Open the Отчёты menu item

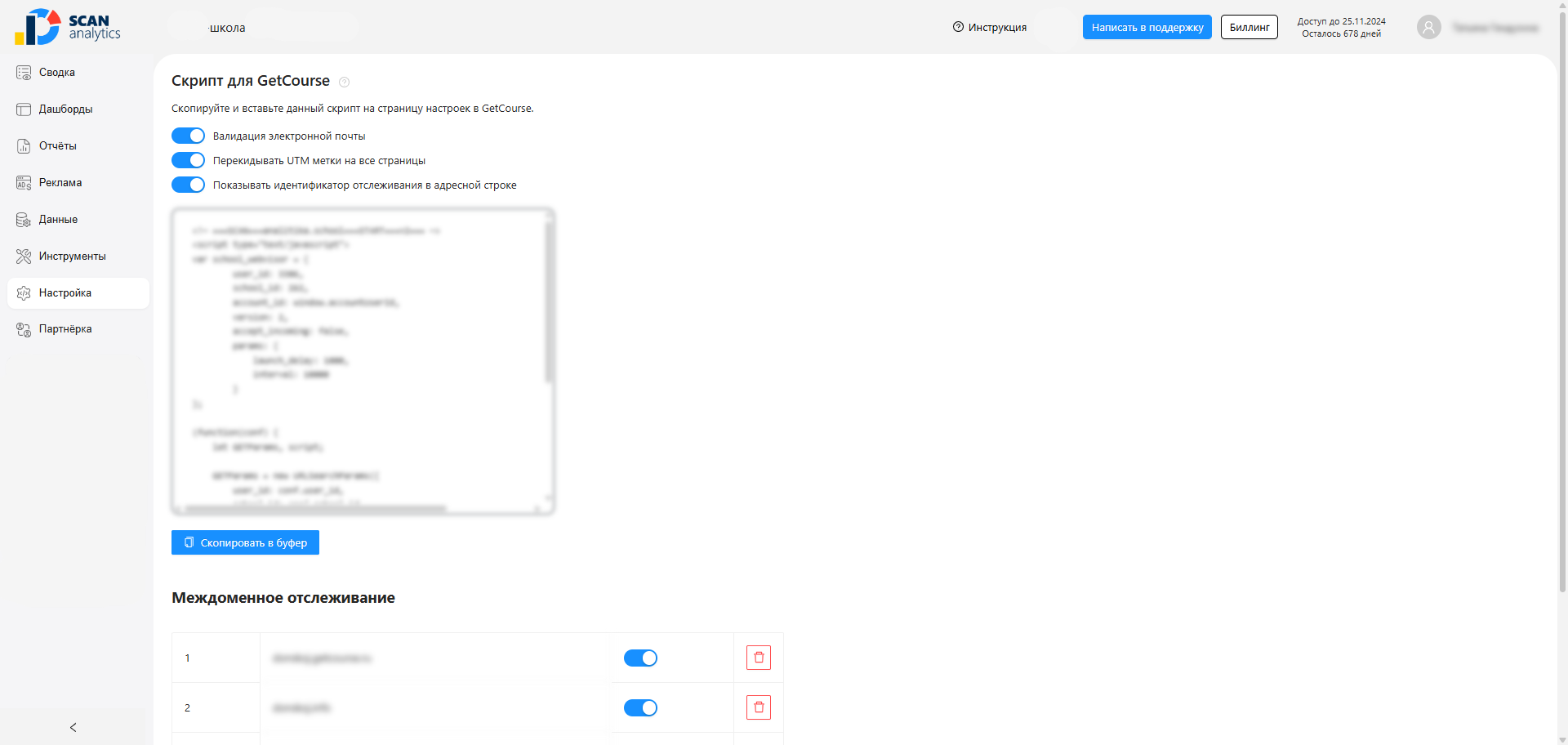pyautogui.click(x=78, y=146)
